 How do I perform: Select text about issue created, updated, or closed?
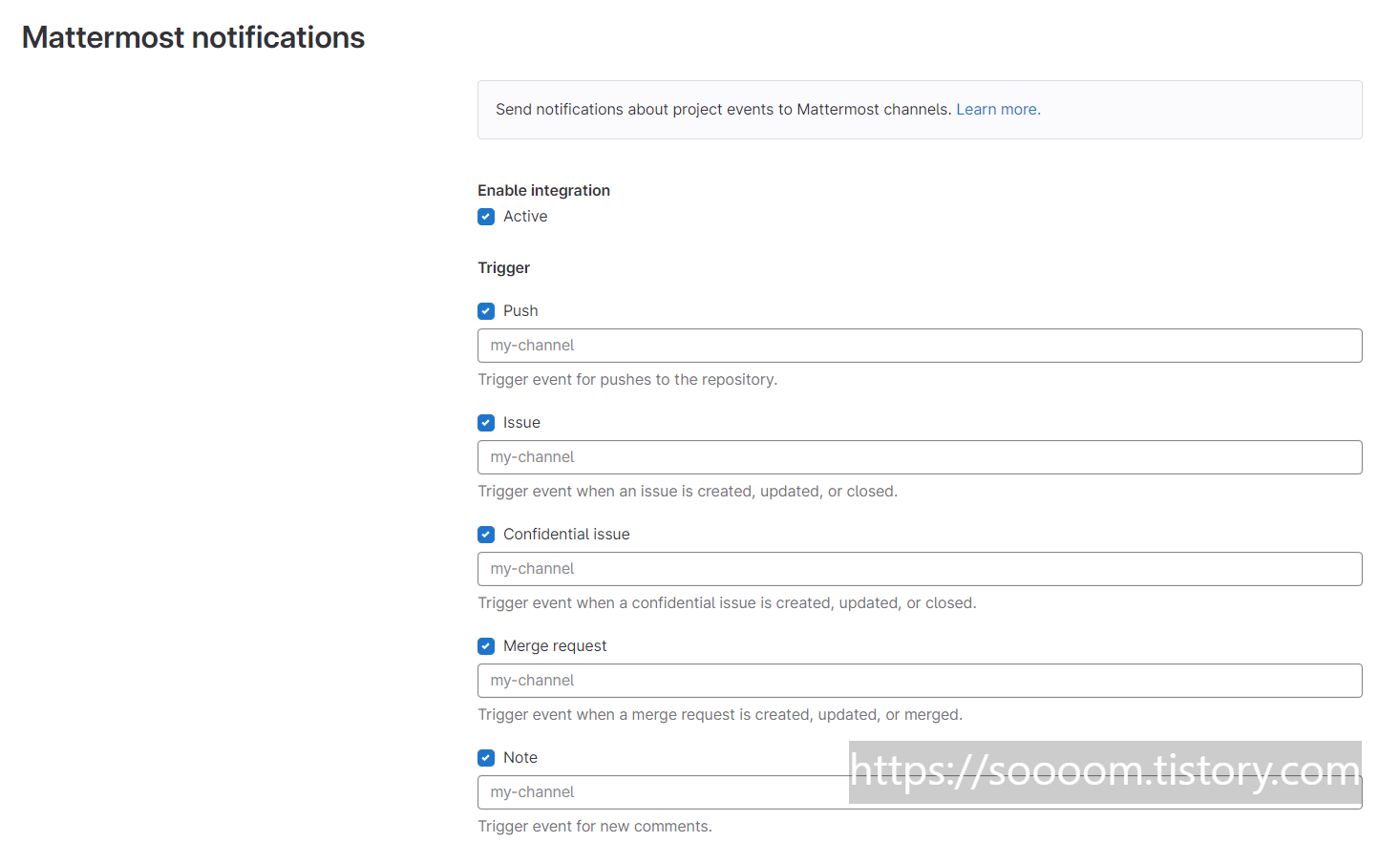[x=688, y=492]
